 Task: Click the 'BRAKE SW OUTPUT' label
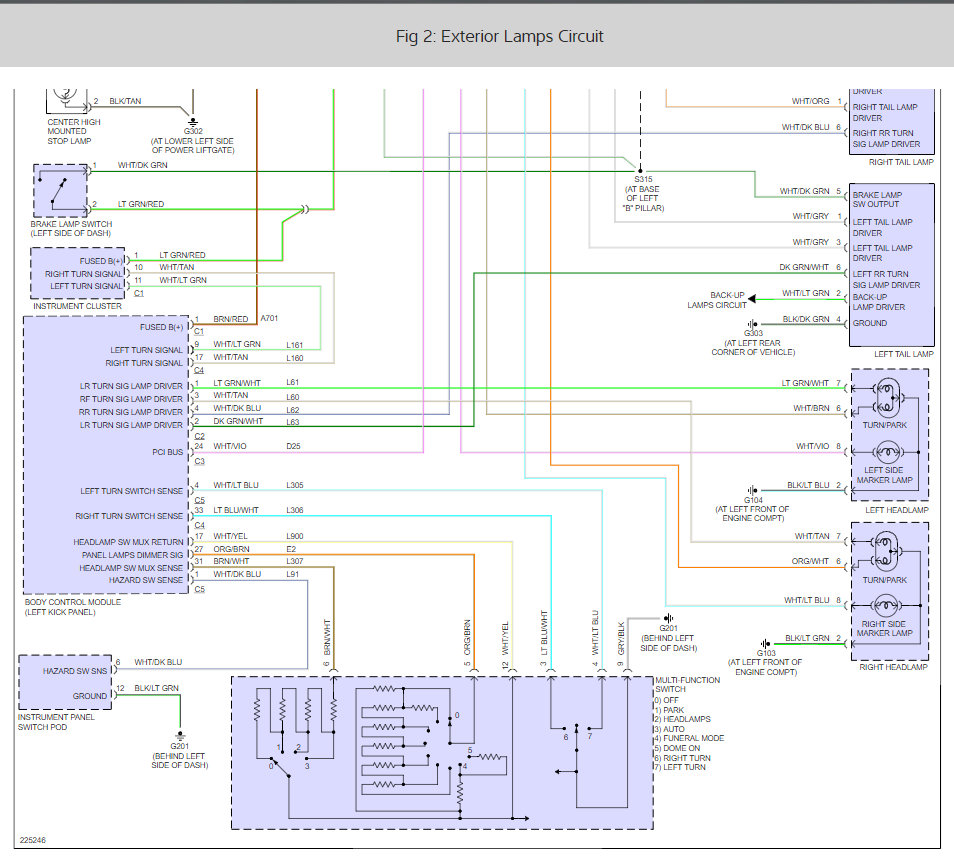pyautogui.click(x=877, y=200)
